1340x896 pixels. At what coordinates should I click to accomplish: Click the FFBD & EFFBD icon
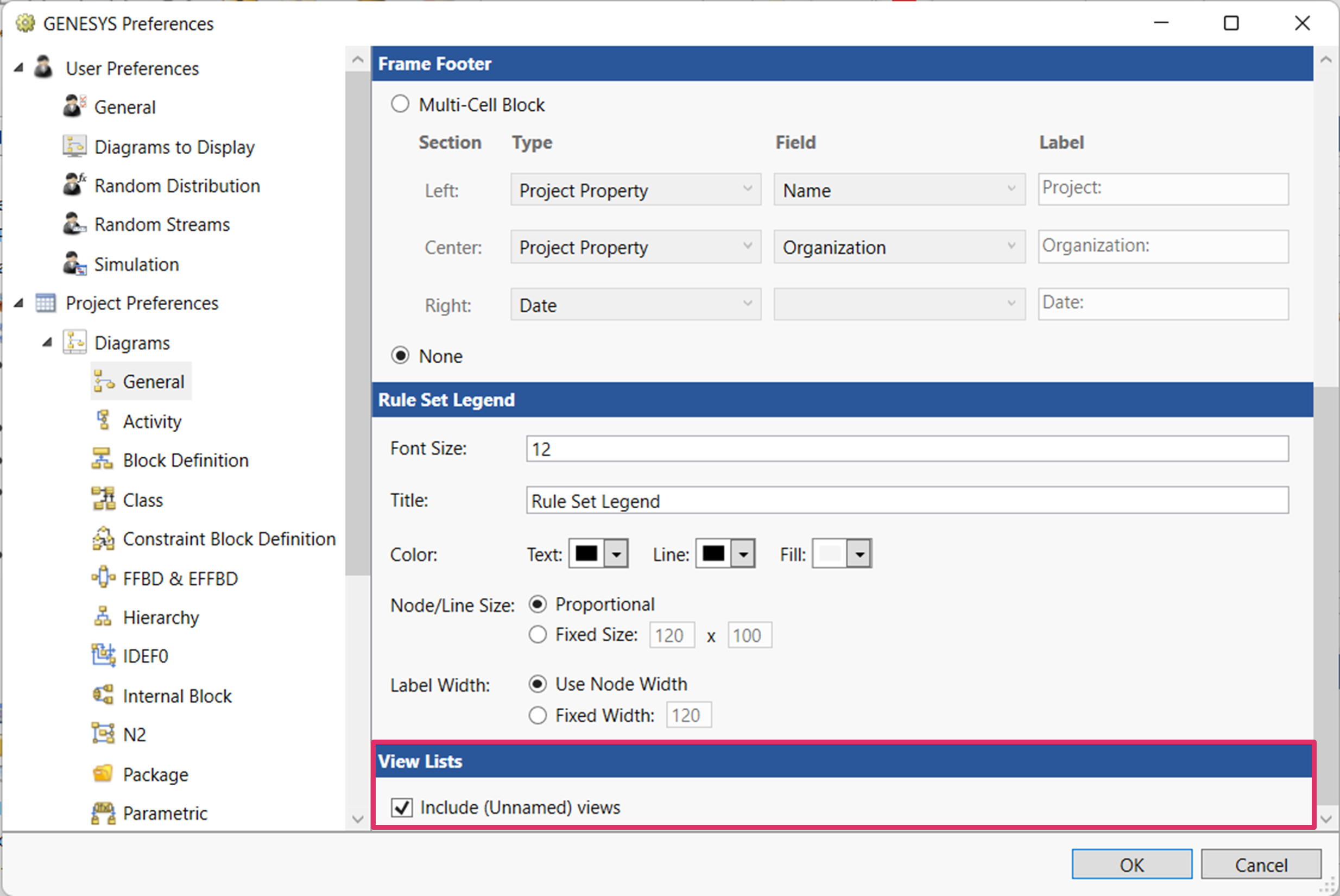tap(103, 578)
